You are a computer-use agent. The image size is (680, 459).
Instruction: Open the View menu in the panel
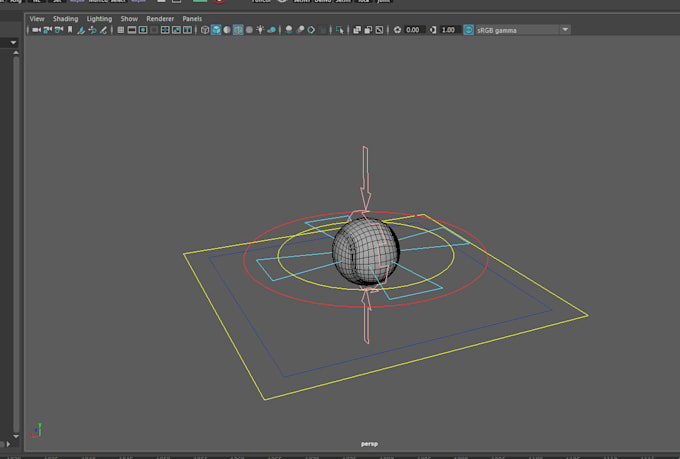pos(37,19)
